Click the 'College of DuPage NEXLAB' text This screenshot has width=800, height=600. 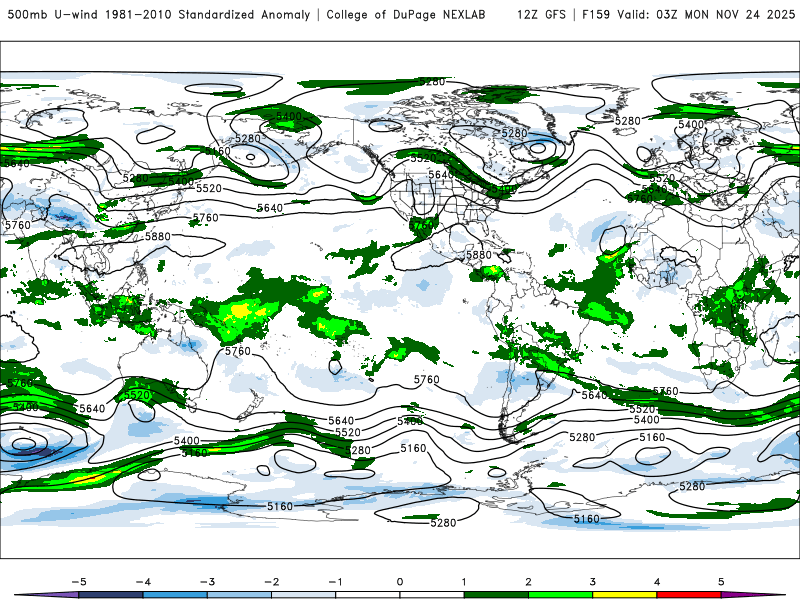[406, 14]
